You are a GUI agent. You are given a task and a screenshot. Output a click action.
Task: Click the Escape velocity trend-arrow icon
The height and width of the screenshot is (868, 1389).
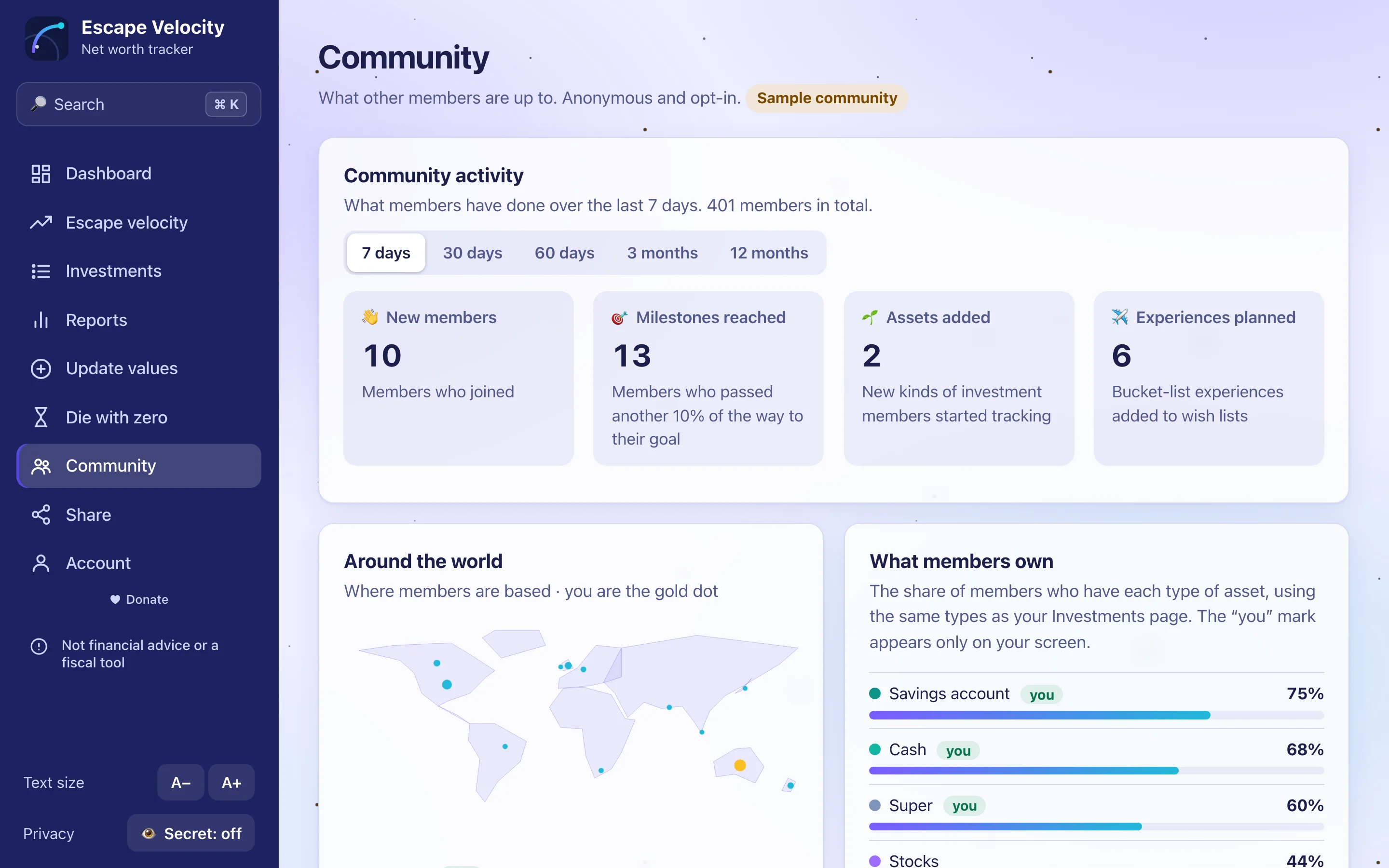click(41, 222)
